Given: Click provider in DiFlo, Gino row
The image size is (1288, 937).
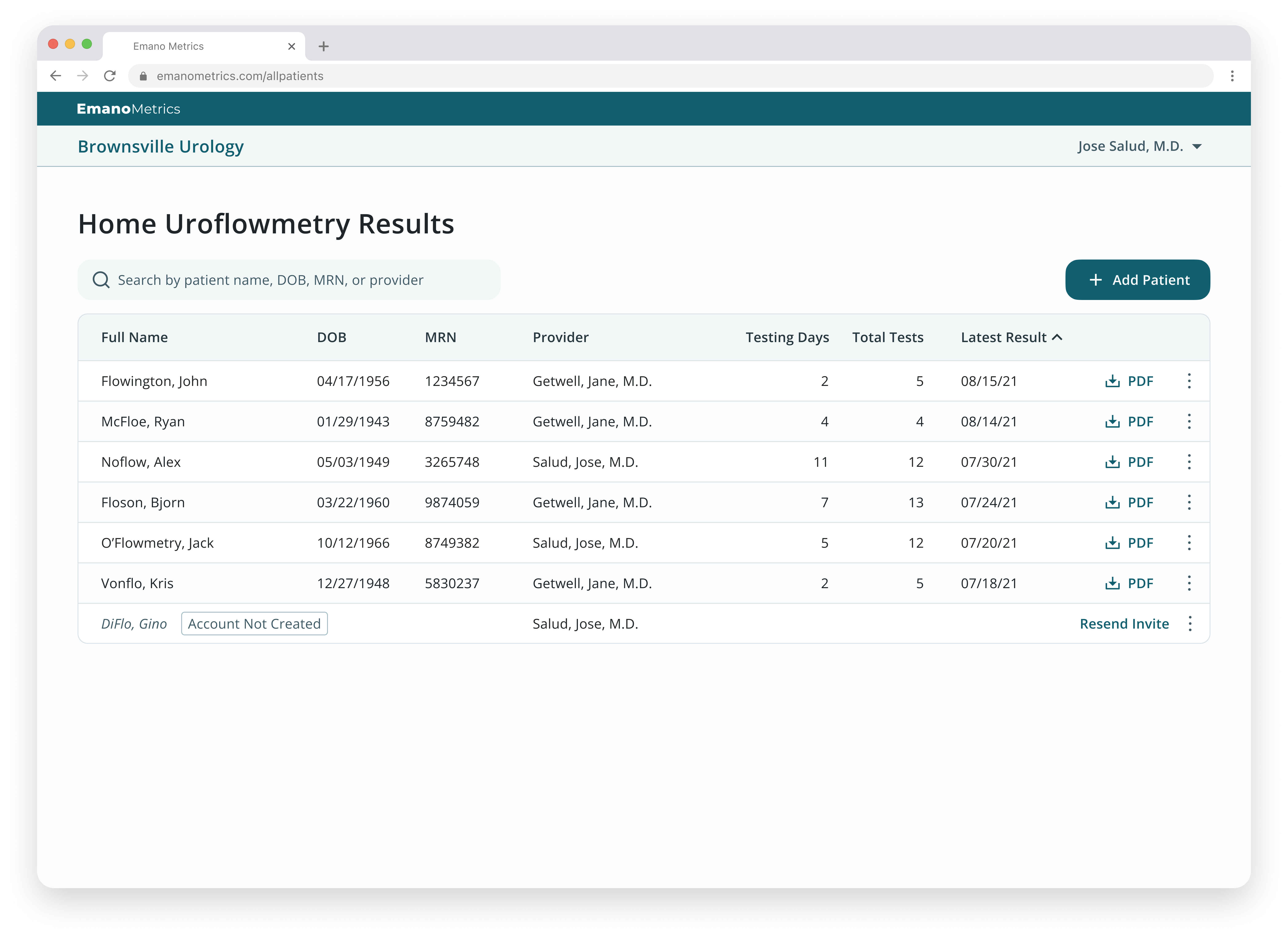Looking at the screenshot, I should click(x=585, y=624).
